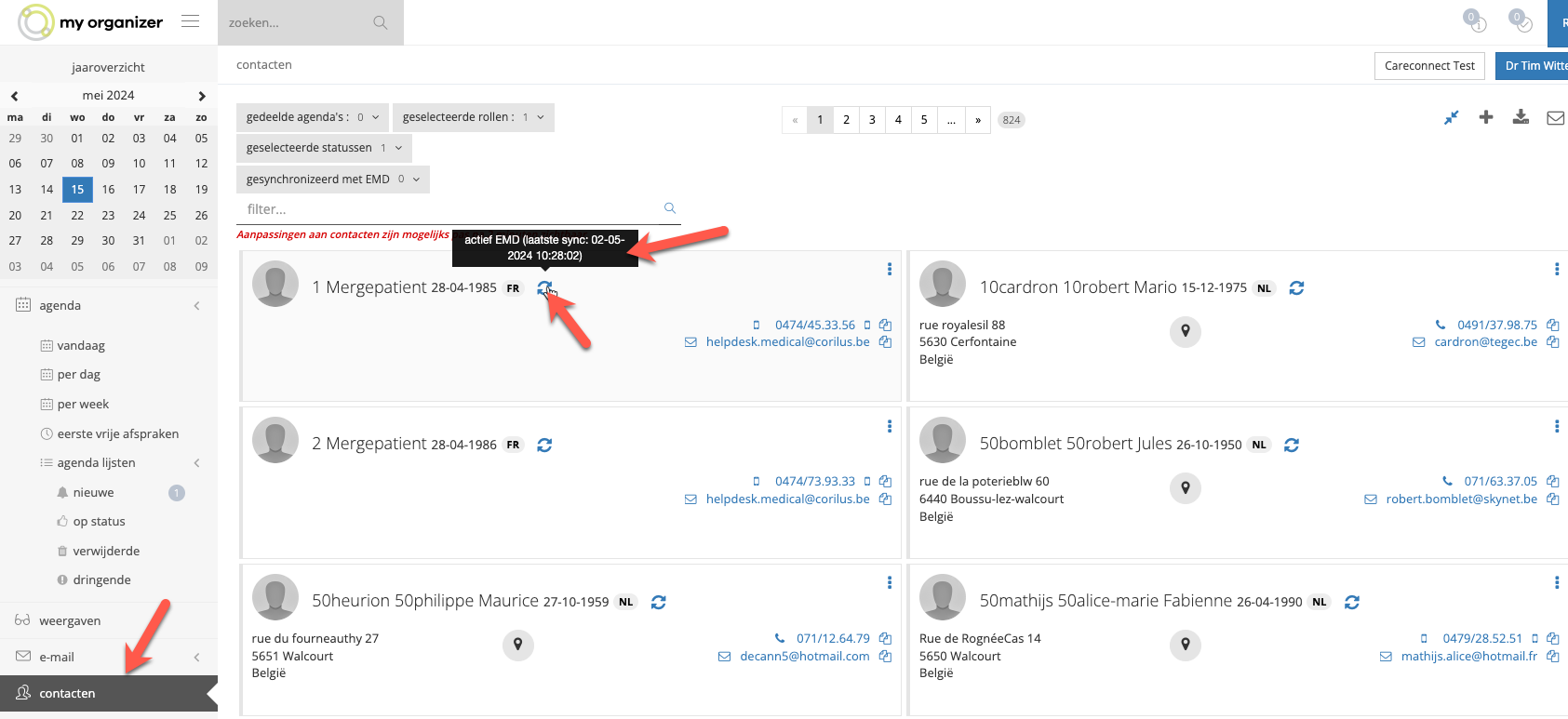Add a new contact with plus icon
This screenshot has width=1568, height=719.
[x=1486, y=117]
